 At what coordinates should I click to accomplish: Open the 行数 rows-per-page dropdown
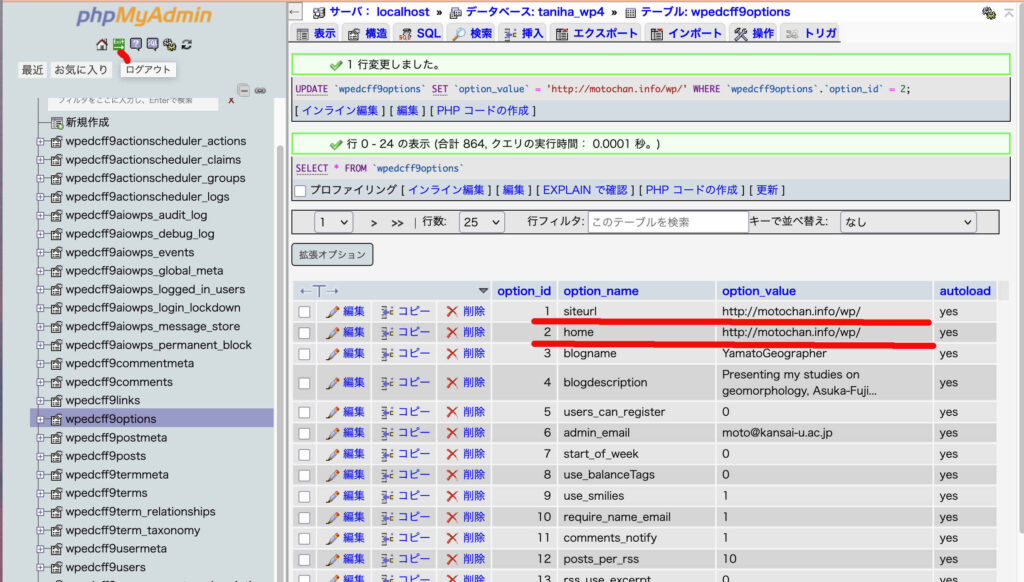(481, 222)
